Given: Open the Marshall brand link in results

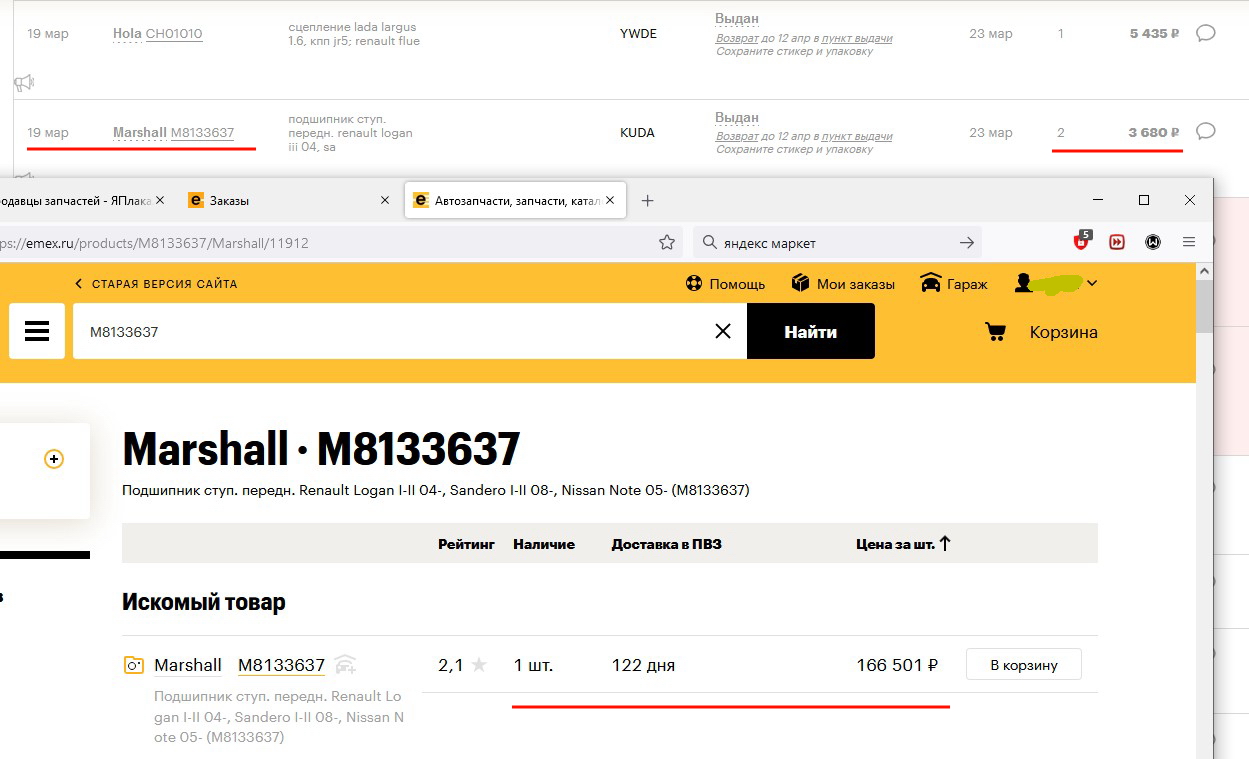Looking at the screenshot, I should 188,665.
